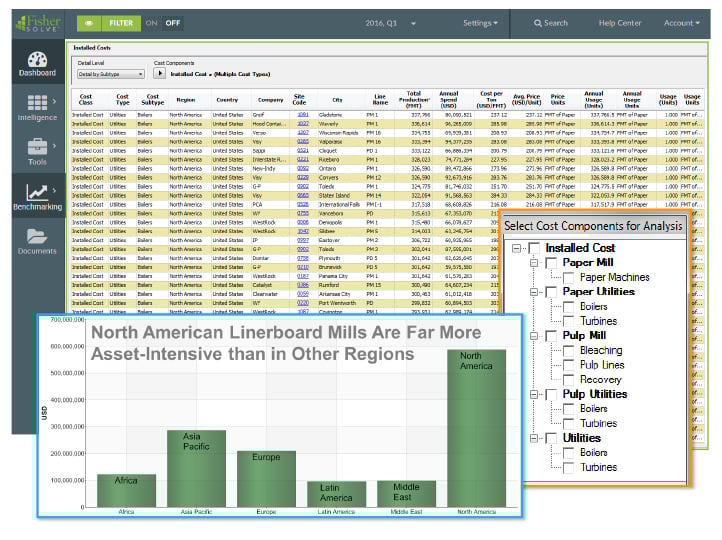Open the Detail Level dropdown
The height and width of the screenshot is (540, 722).
coord(111,74)
